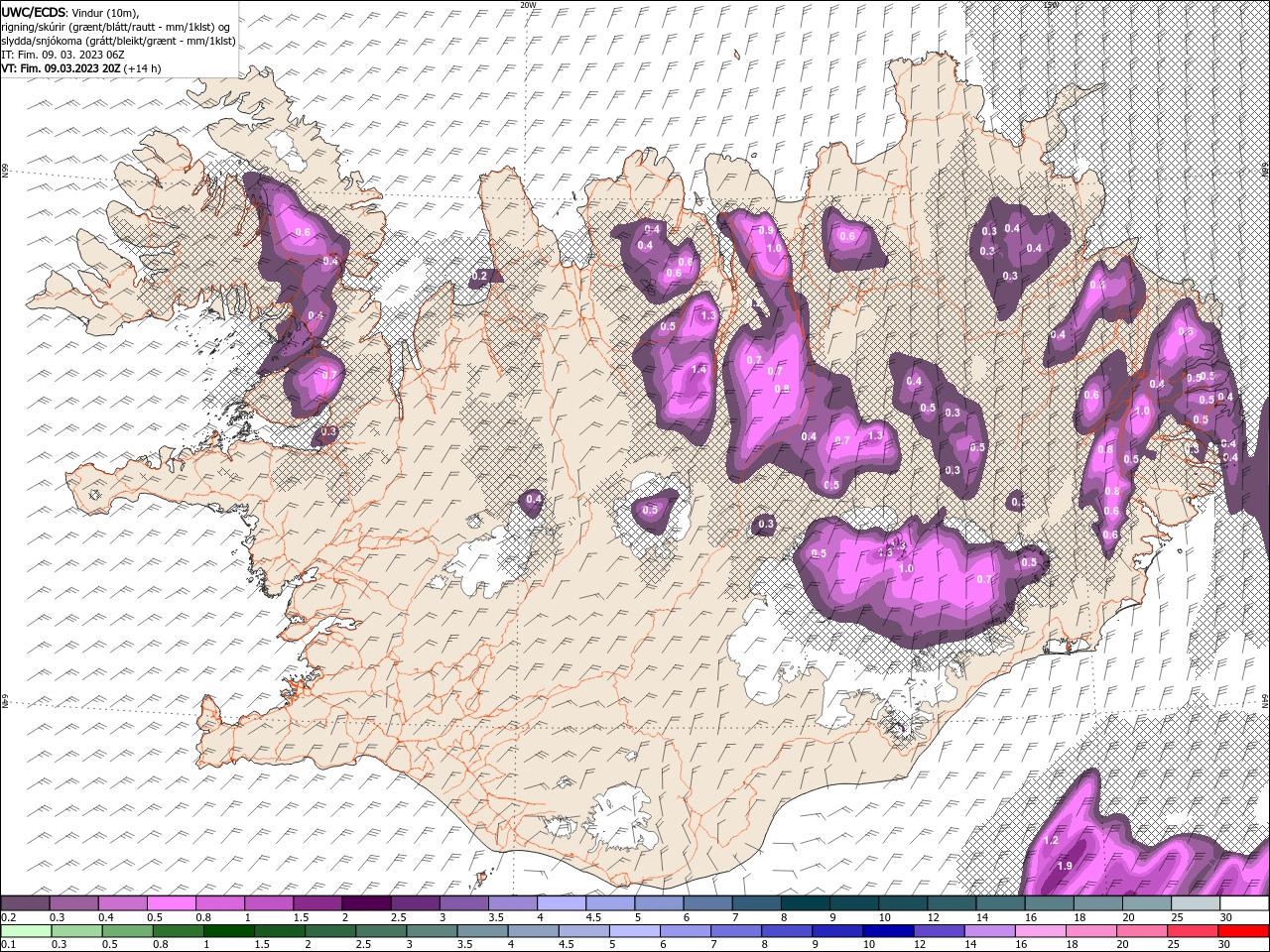This screenshot has width=1270, height=952.
Task: Click the valid time line 'VT: Fim. 09.03.2023 20Z'
Action: [62, 68]
